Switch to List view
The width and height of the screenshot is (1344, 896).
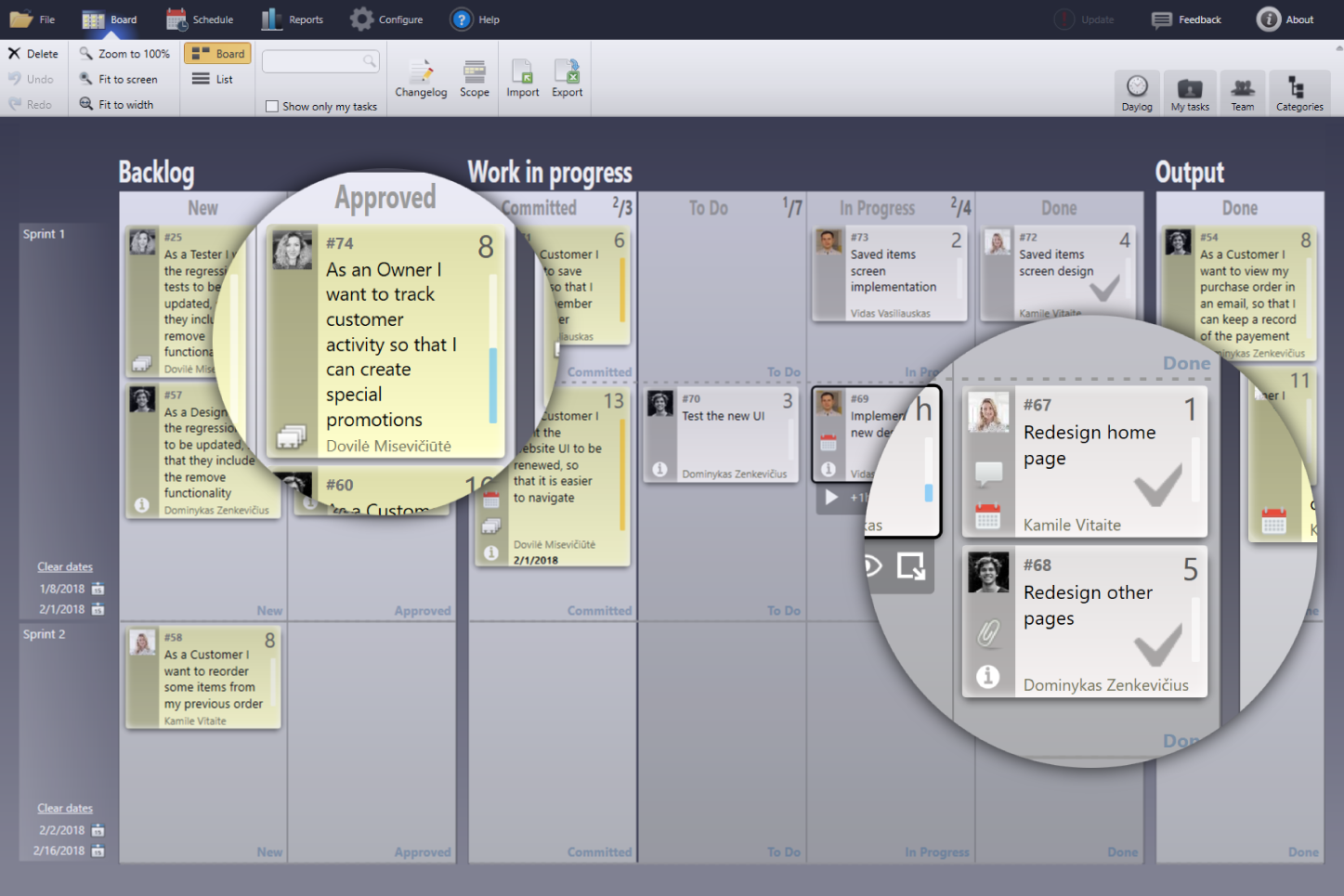[x=212, y=79]
